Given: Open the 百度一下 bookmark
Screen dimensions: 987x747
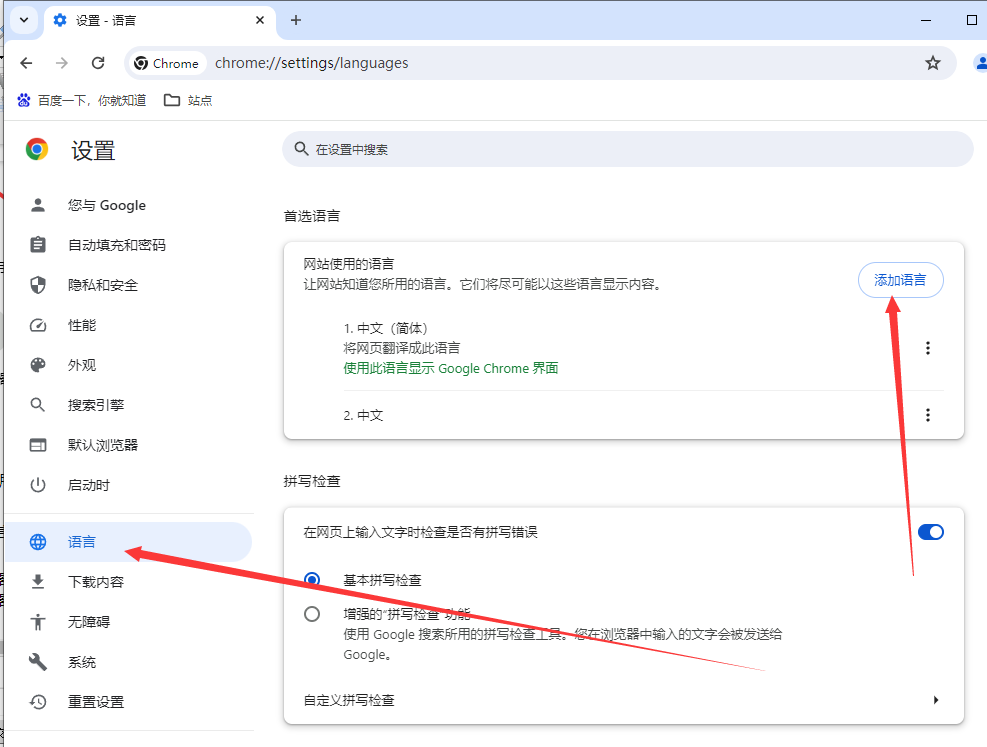Looking at the screenshot, I should pos(81,100).
